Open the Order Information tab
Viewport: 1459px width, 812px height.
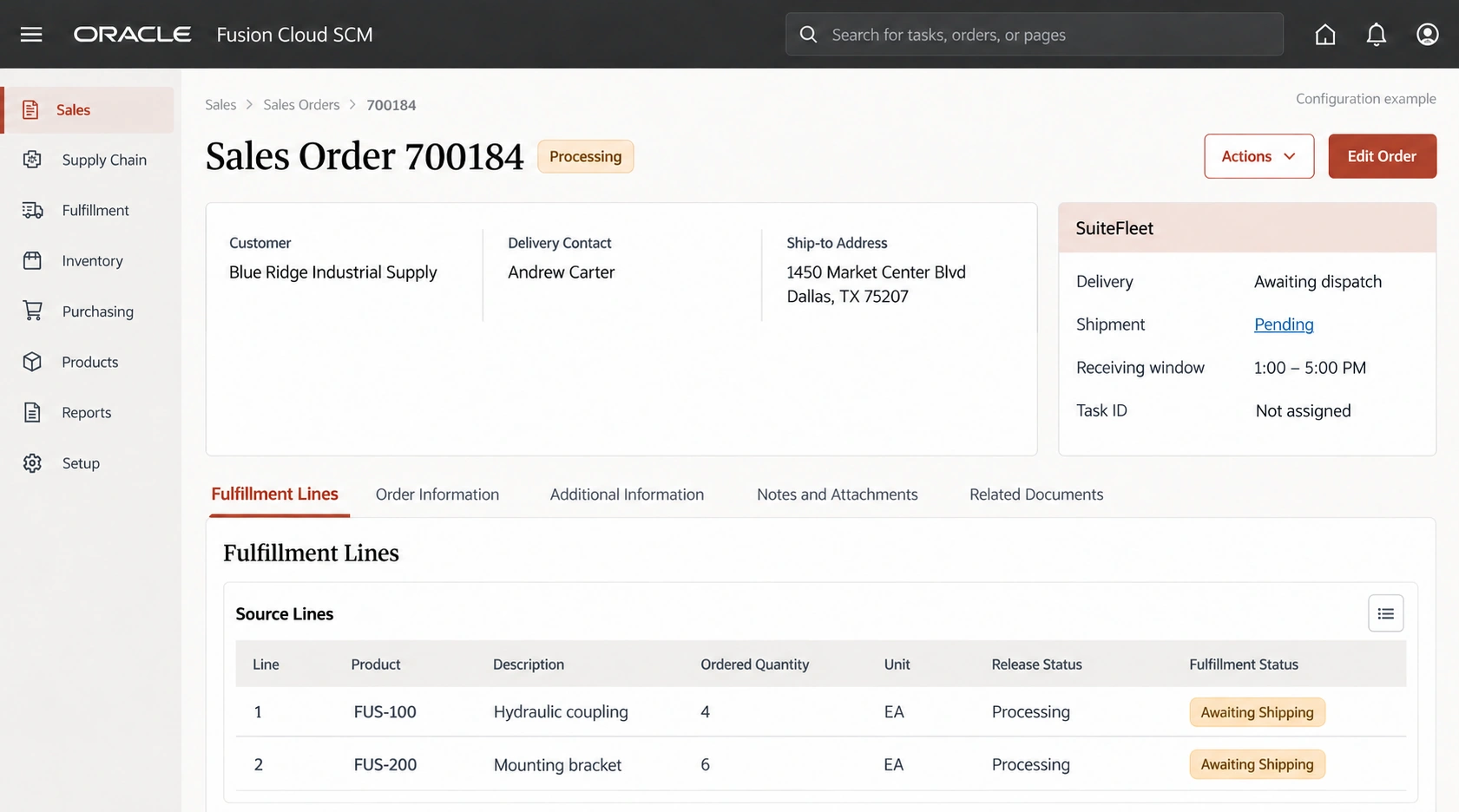[437, 494]
